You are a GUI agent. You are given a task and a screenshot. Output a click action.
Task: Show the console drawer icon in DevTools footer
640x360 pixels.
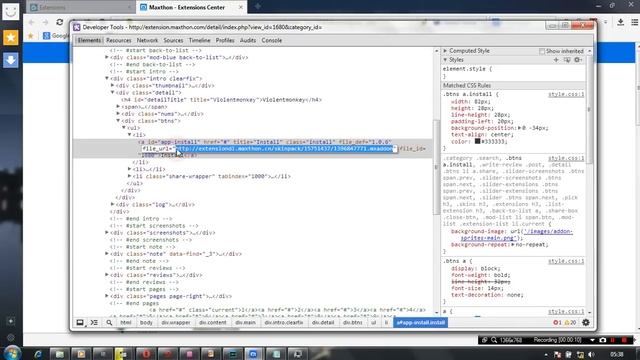[x=94, y=322]
